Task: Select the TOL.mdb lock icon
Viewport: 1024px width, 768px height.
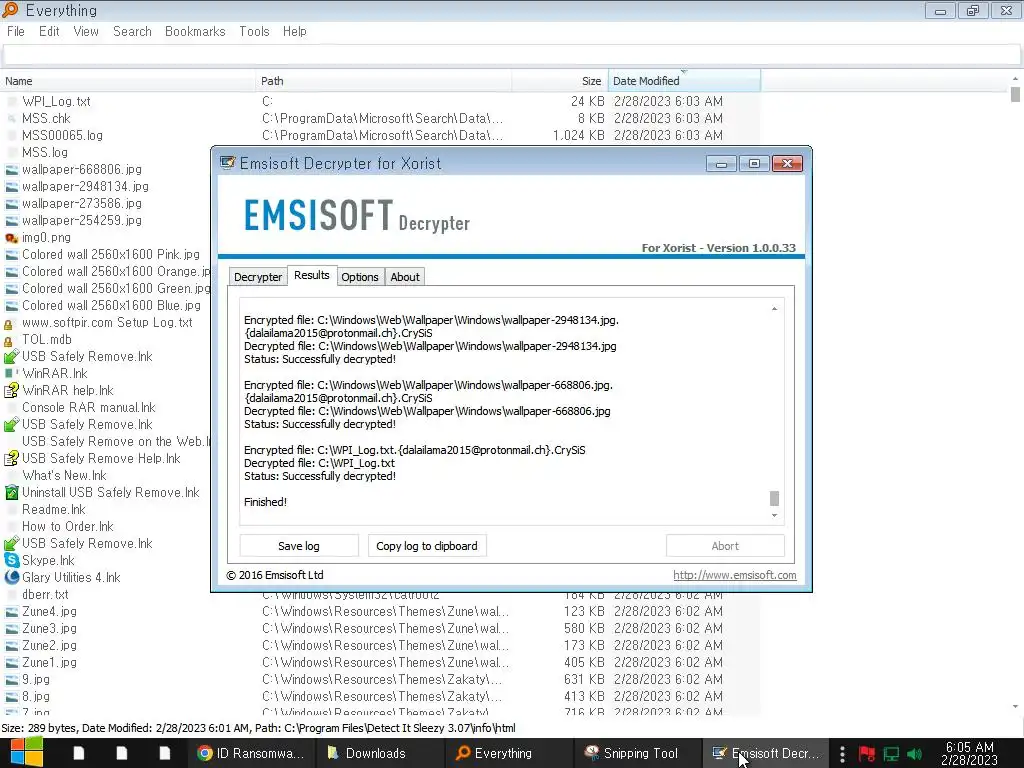Action: (8, 341)
